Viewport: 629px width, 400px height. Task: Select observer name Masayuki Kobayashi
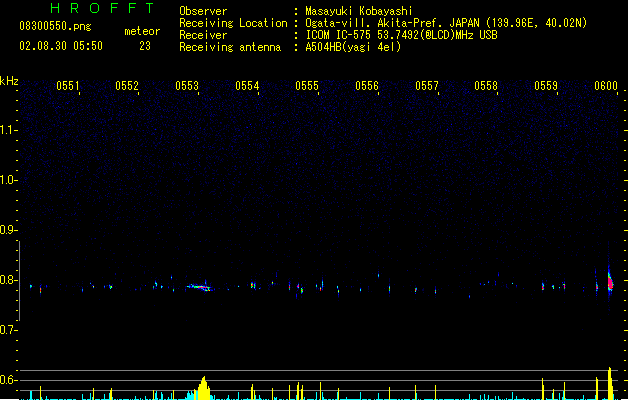[x=359, y=11]
